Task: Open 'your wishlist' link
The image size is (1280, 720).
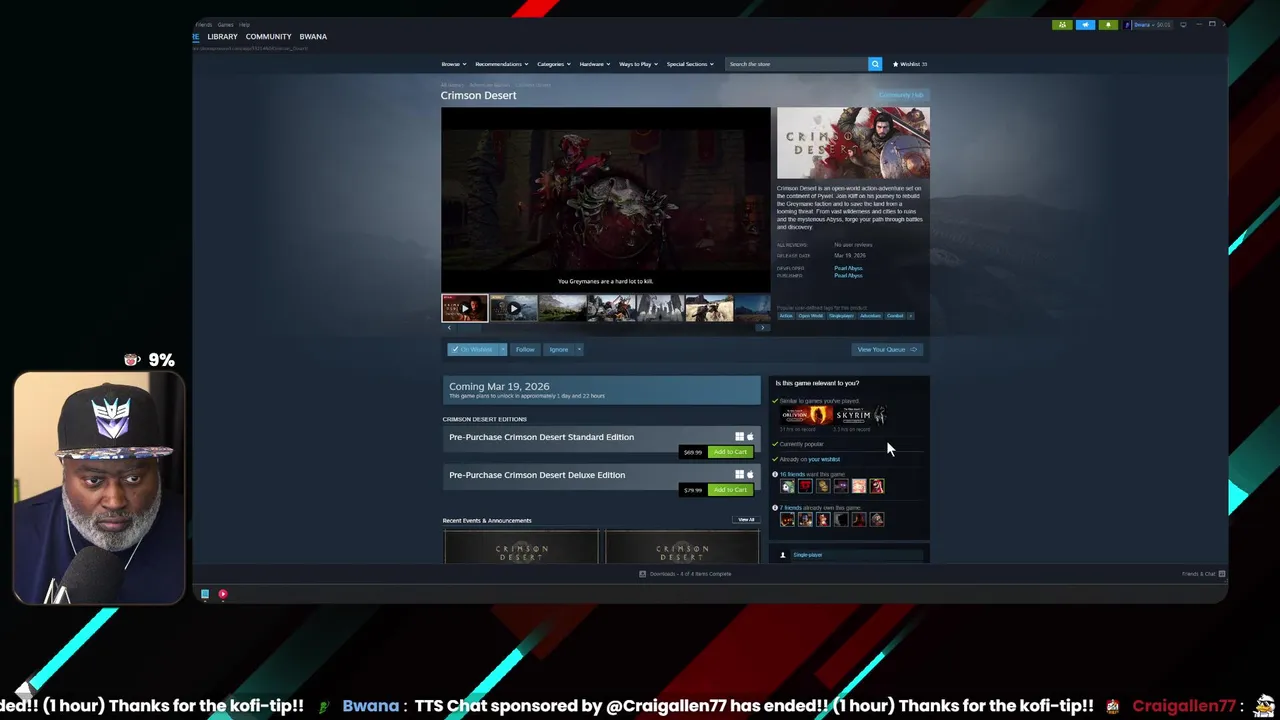Action: [x=824, y=459]
